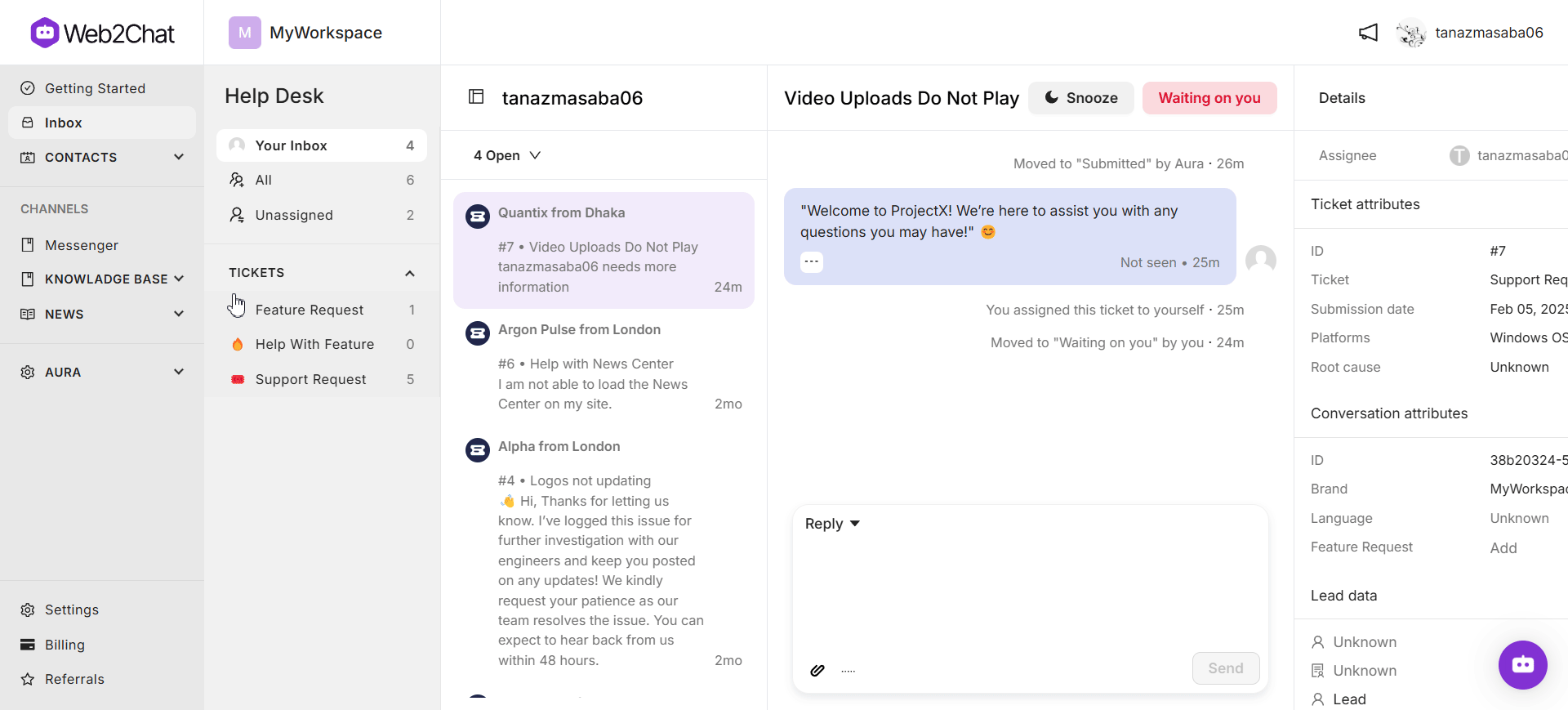Expand the AURA section chevron

[x=179, y=372]
